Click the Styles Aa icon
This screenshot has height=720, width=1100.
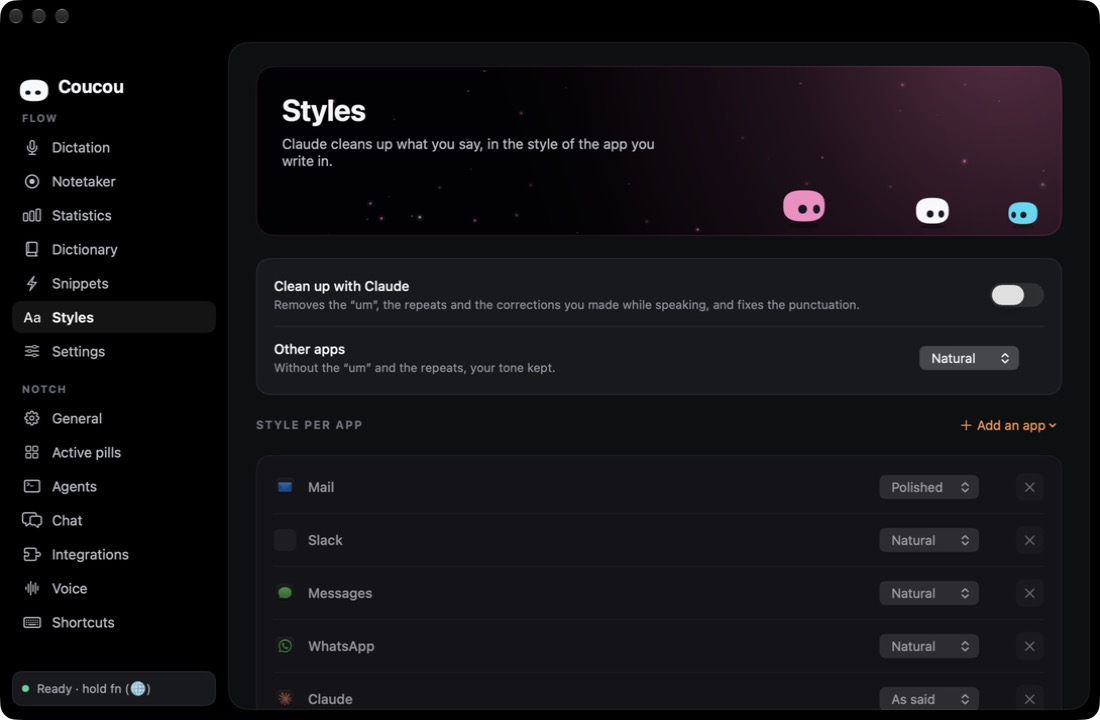coord(32,318)
